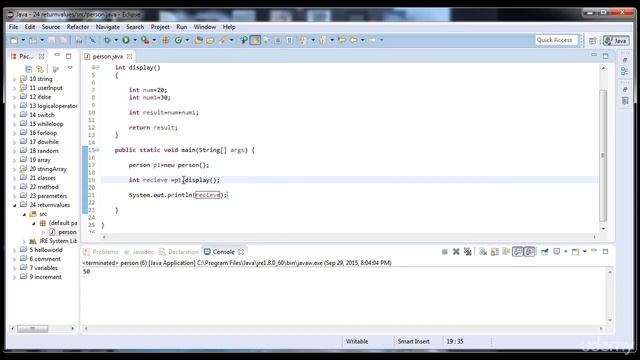Open the New file dropdown arrow
Screen dimensions: 640x360
pos(23,40)
